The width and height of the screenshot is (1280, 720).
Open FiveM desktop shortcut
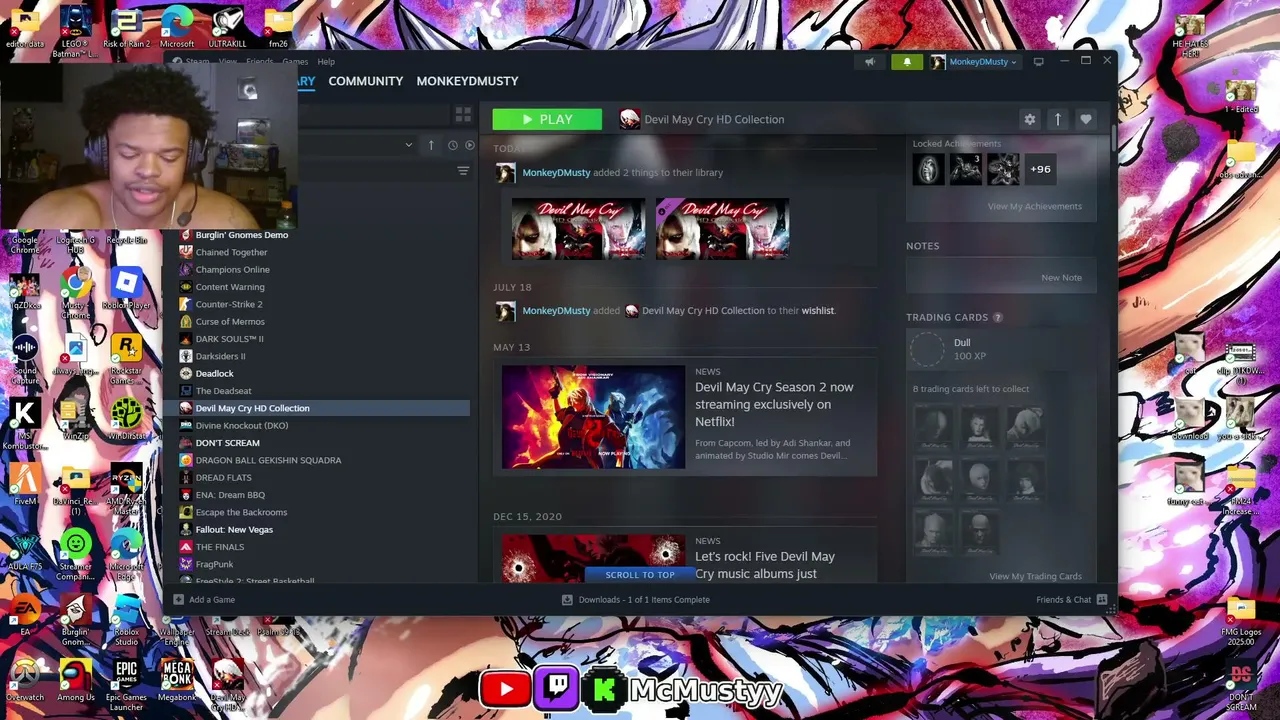(x=25, y=484)
